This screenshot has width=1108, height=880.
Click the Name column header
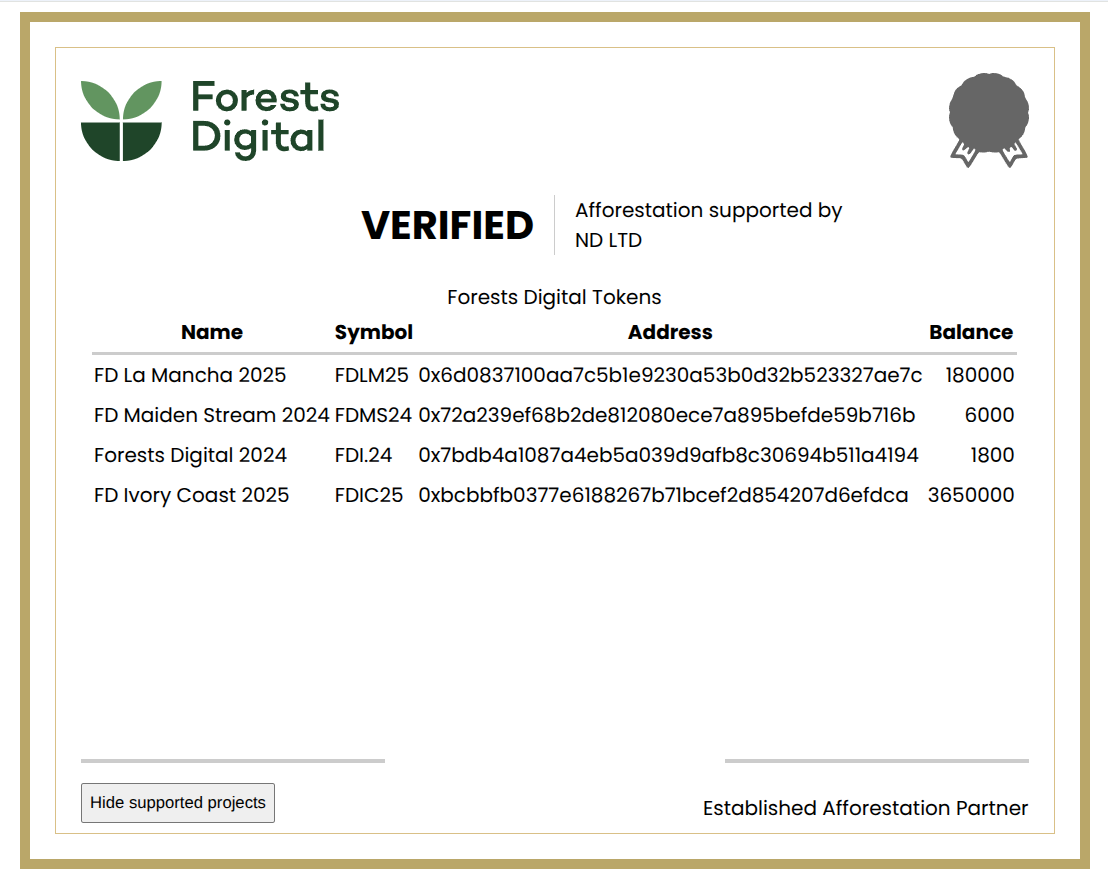tap(212, 332)
